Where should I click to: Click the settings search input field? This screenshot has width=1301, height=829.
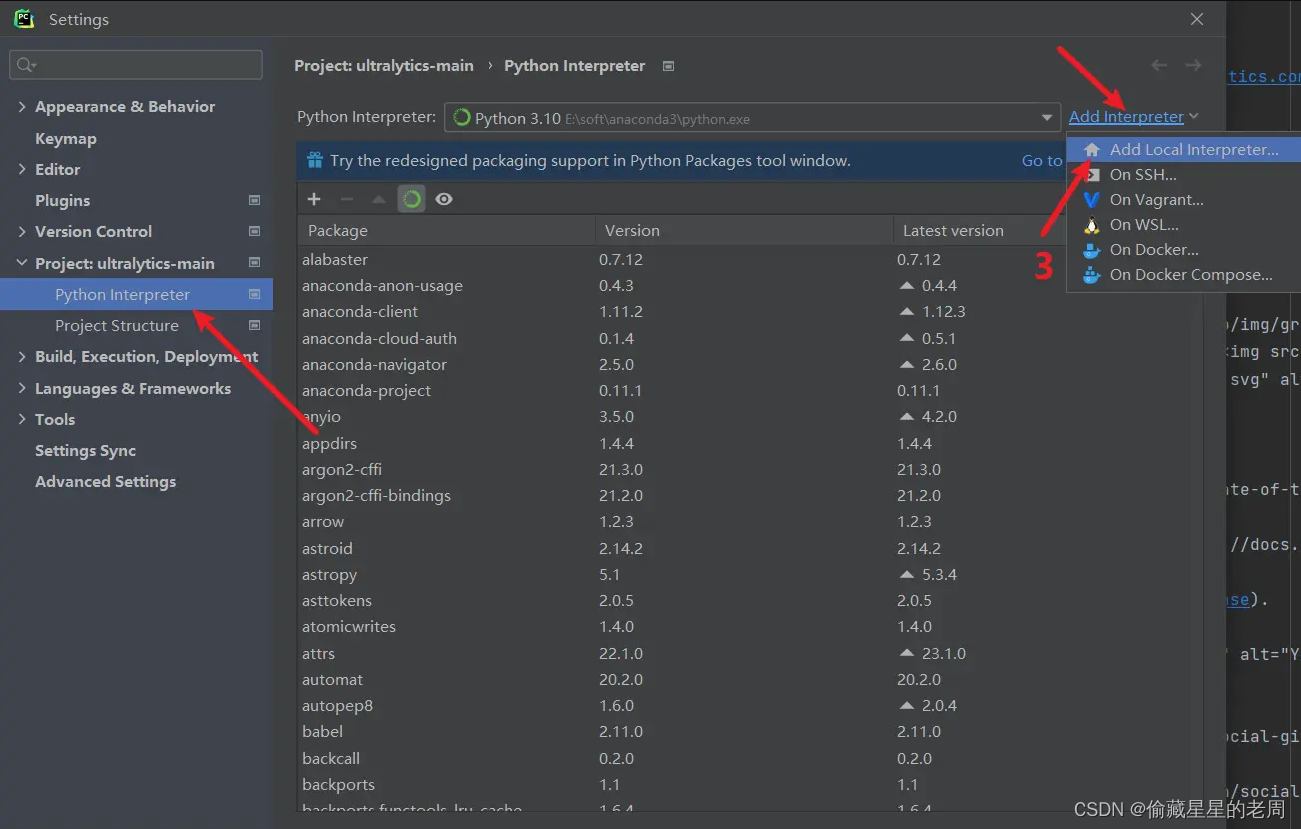pyautogui.click(x=136, y=65)
